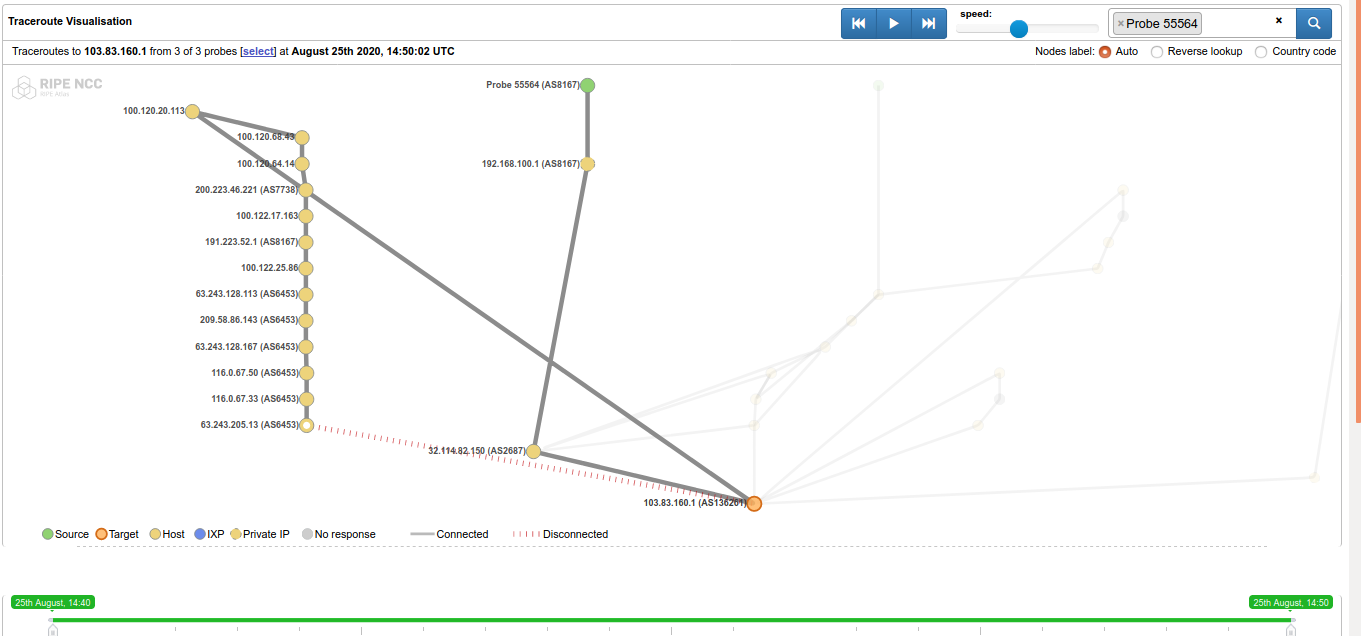This screenshot has width=1361, height=636.
Task: Click the 100.120.20.113 private IP node
Action: click(x=193, y=112)
